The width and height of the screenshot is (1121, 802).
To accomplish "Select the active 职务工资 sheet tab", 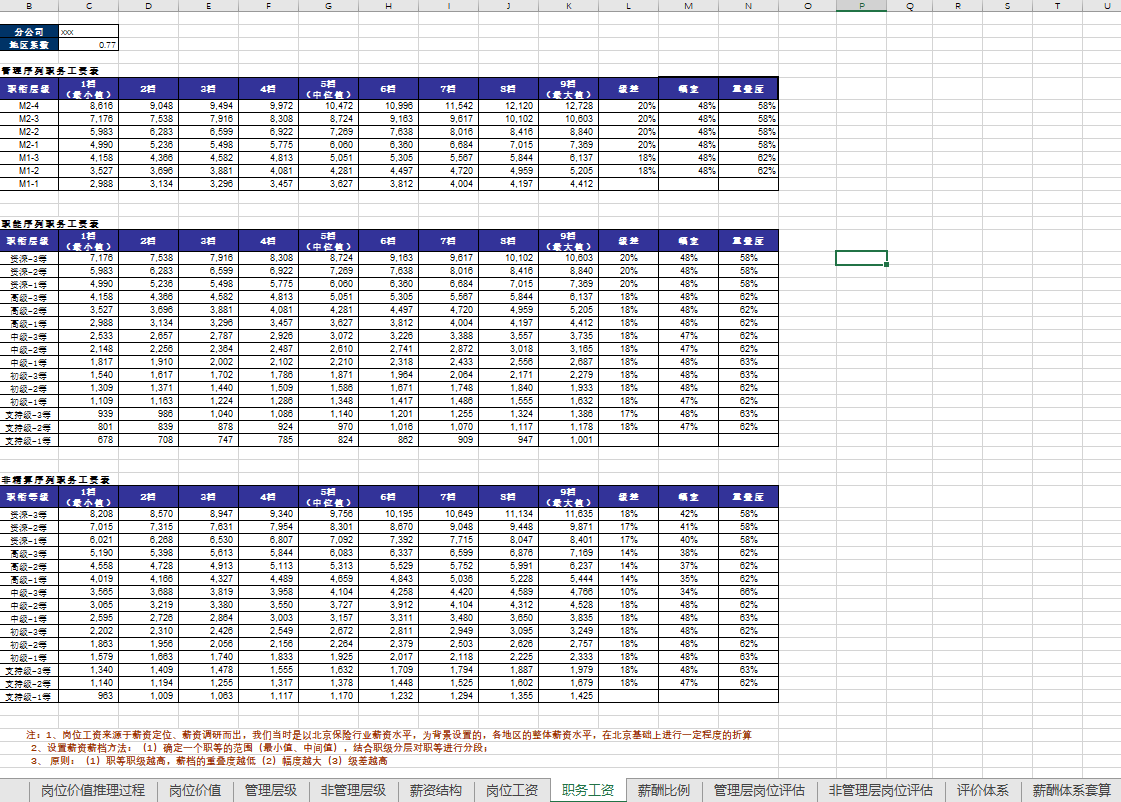I will [588, 790].
